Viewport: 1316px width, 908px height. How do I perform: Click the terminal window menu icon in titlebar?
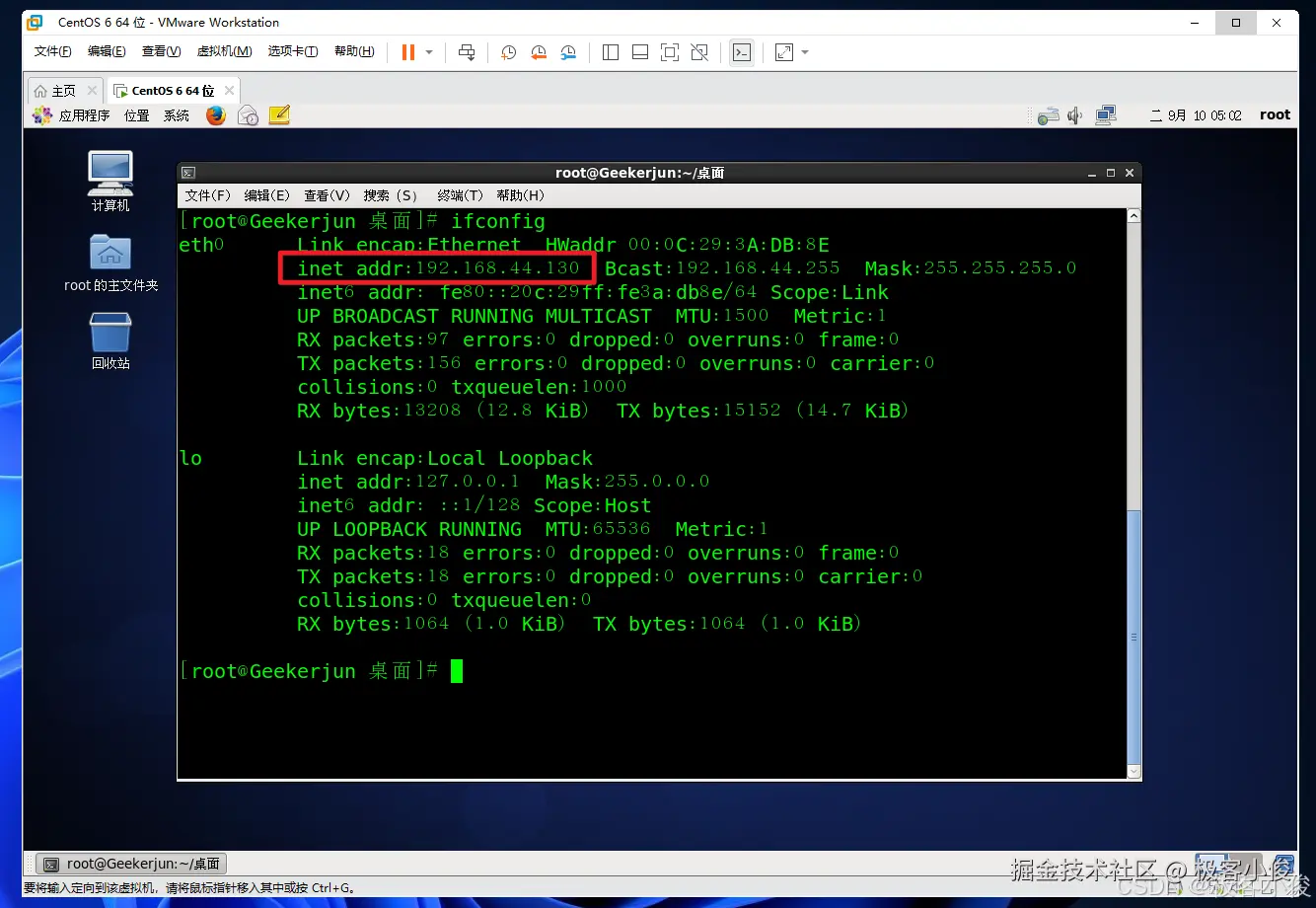coord(188,173)
